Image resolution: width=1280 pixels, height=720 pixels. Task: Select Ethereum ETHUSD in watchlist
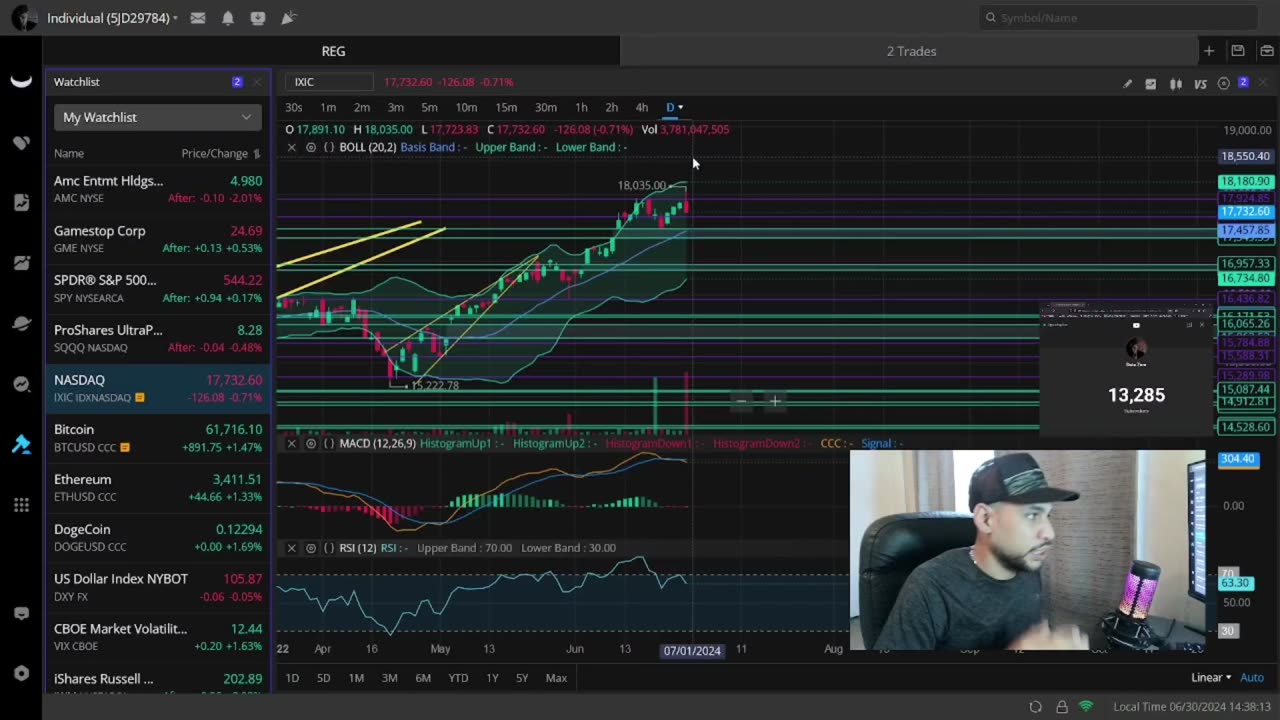[x=158, y=488]
